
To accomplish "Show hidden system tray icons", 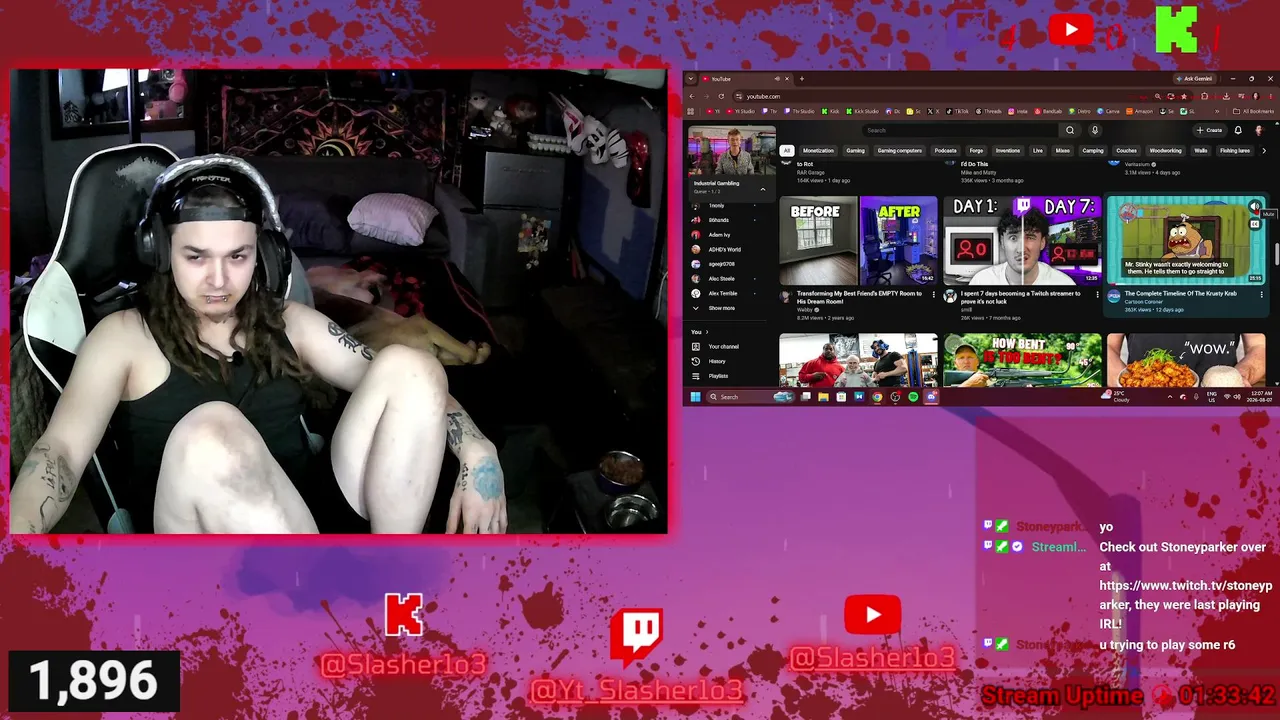I will pos(1170,397).
